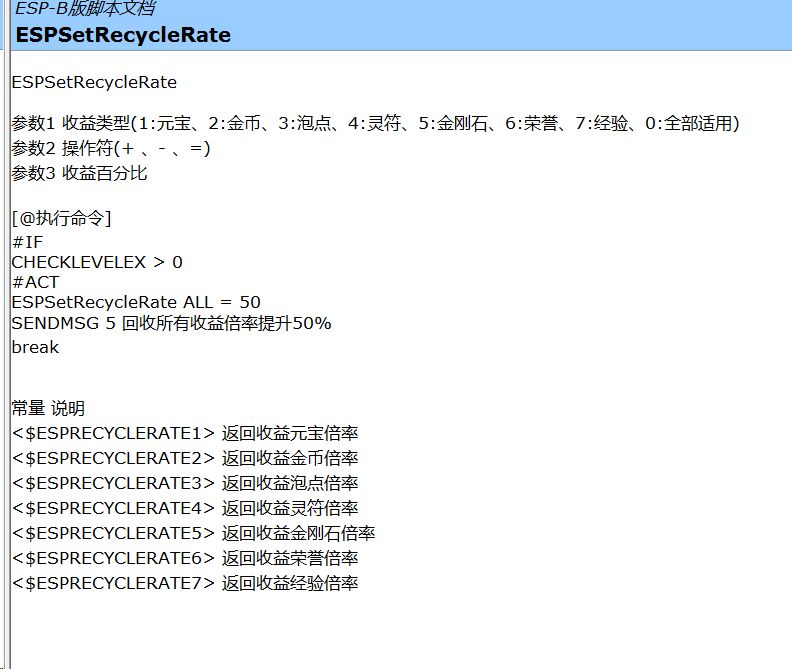Screen dimensions: 792x669
Task: Click the <$ESPRECYCLERATE1> 元宝倍率 constant
Action: [x=185, y=433]
